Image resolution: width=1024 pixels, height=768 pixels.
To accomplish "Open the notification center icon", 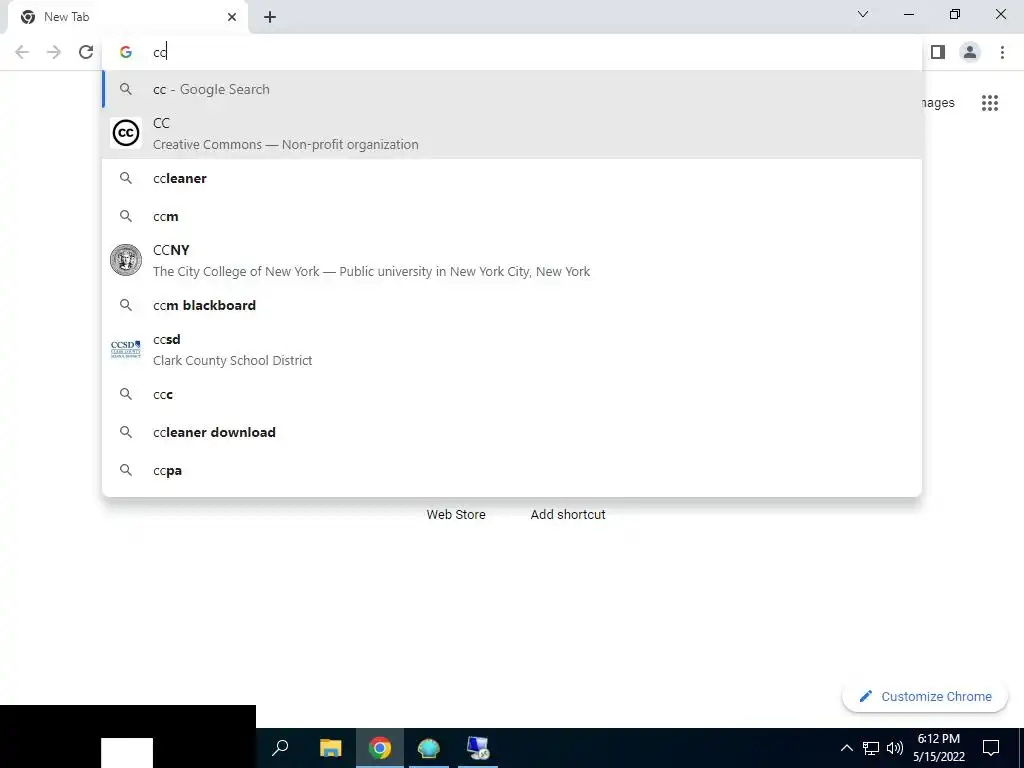I will pyautogui.click(x=991, y=748).
